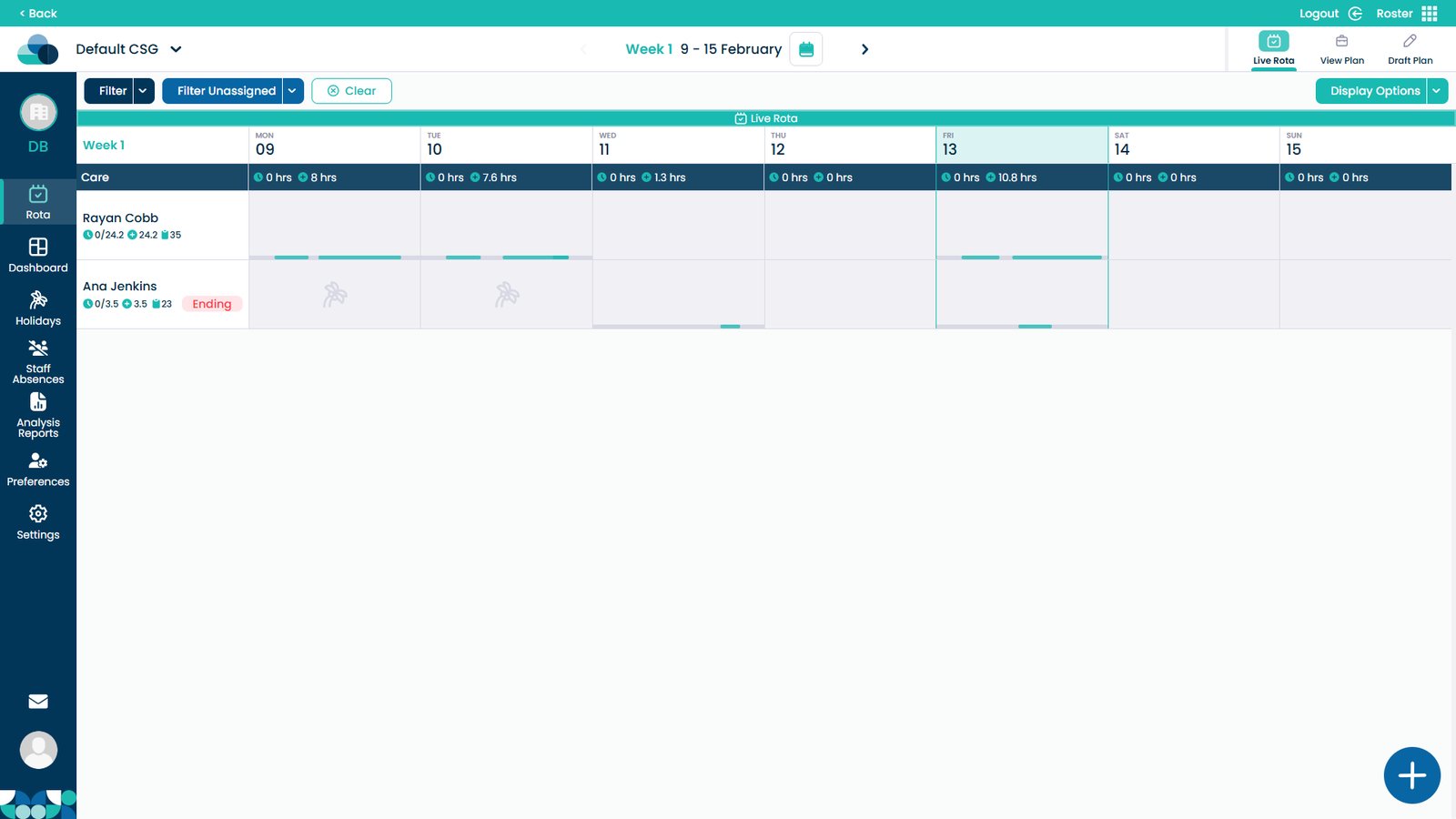Clear the applied filters

[351, 91]
